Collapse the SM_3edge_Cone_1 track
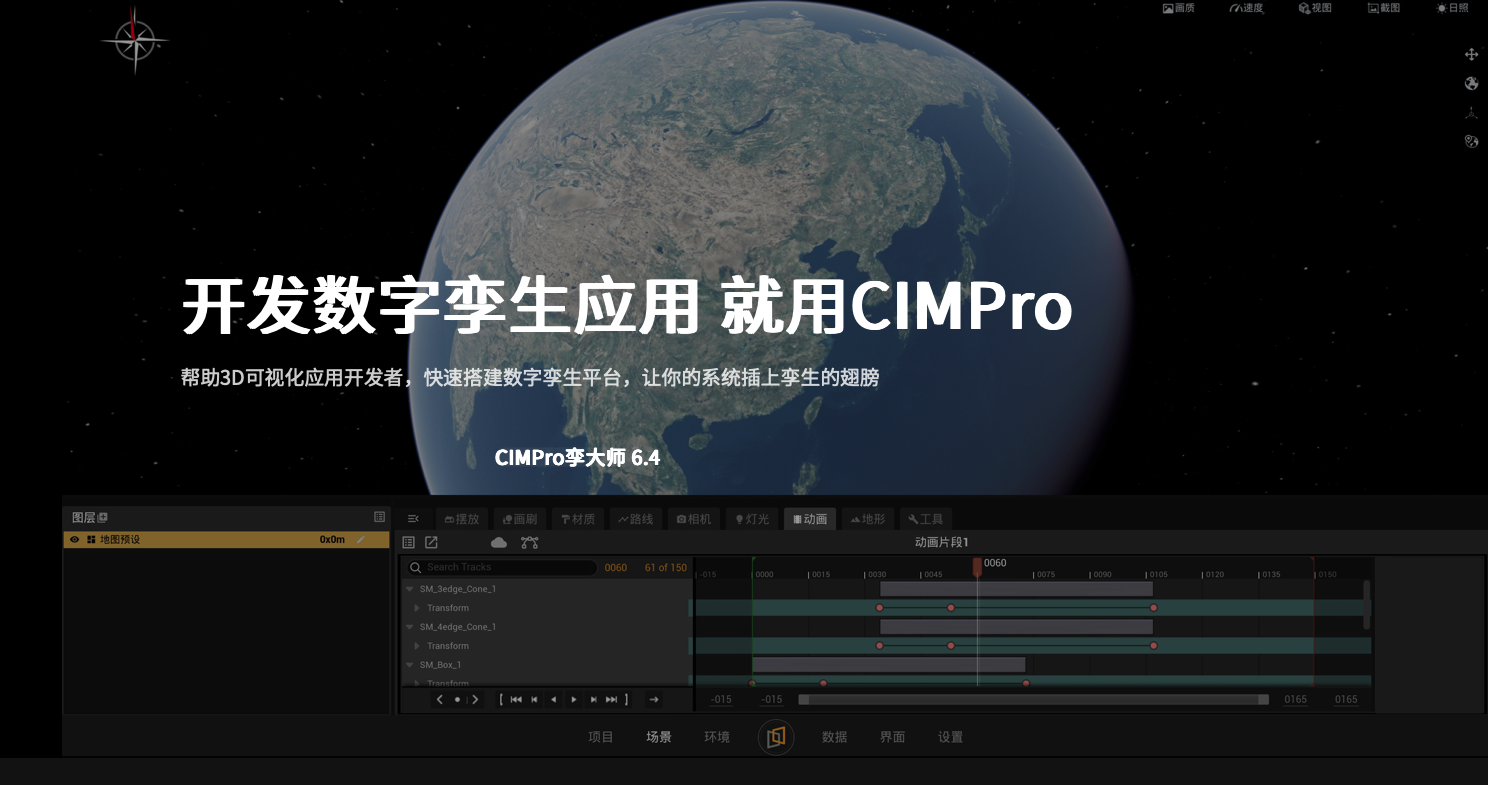 point(410,589)
